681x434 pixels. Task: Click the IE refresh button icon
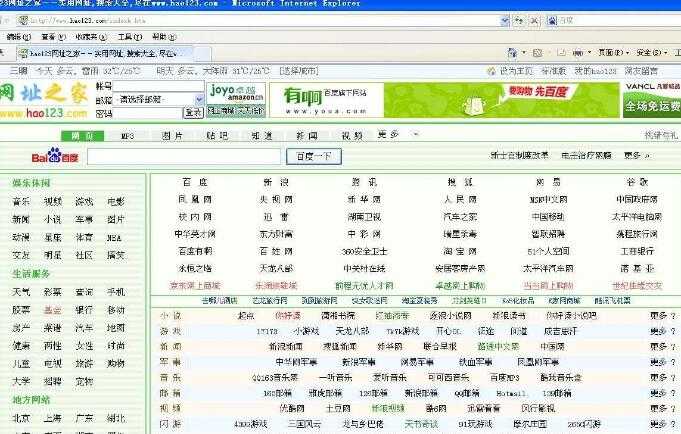click(519, 20)
